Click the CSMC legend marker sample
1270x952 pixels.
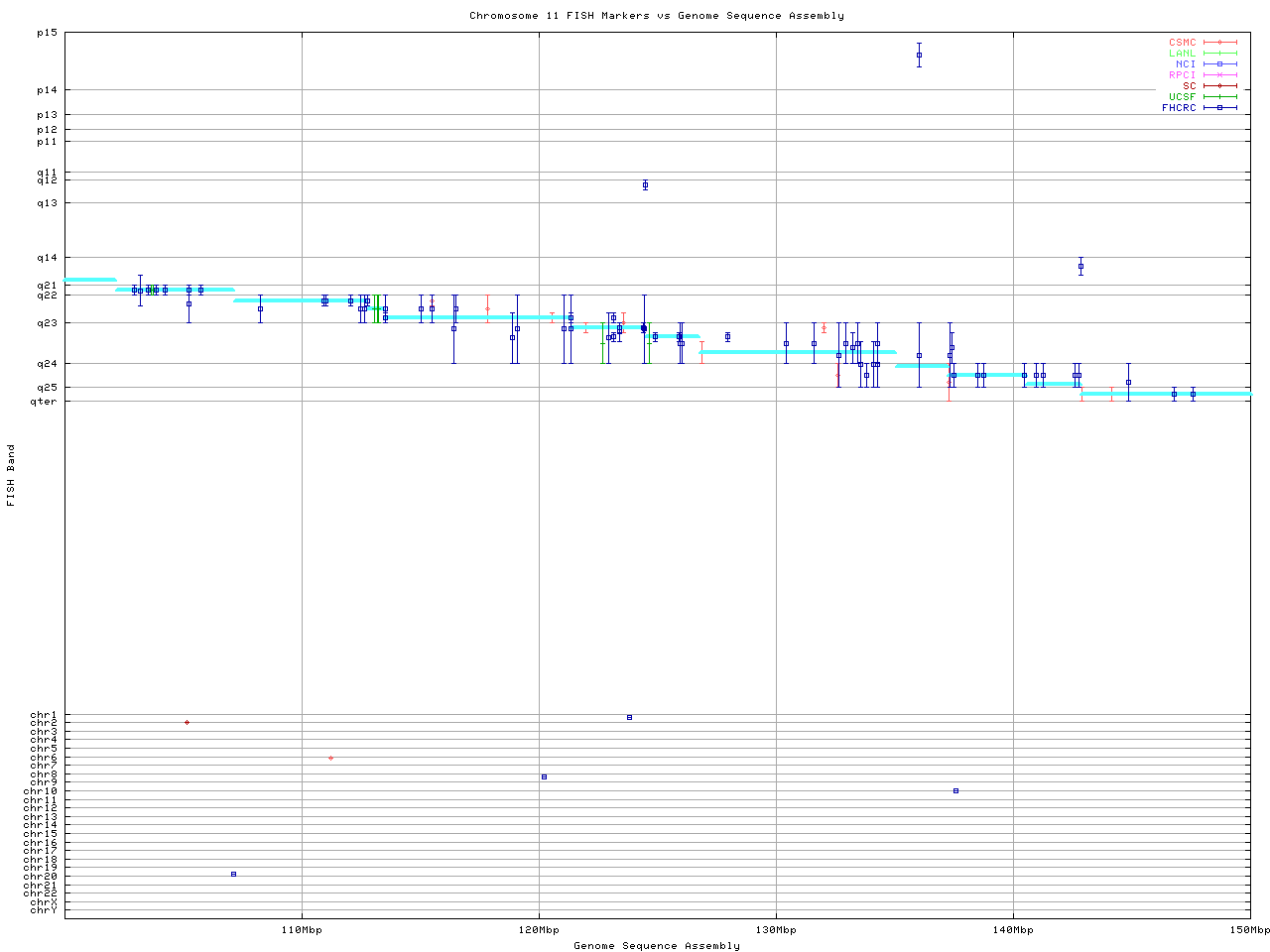coord(1219,43)
